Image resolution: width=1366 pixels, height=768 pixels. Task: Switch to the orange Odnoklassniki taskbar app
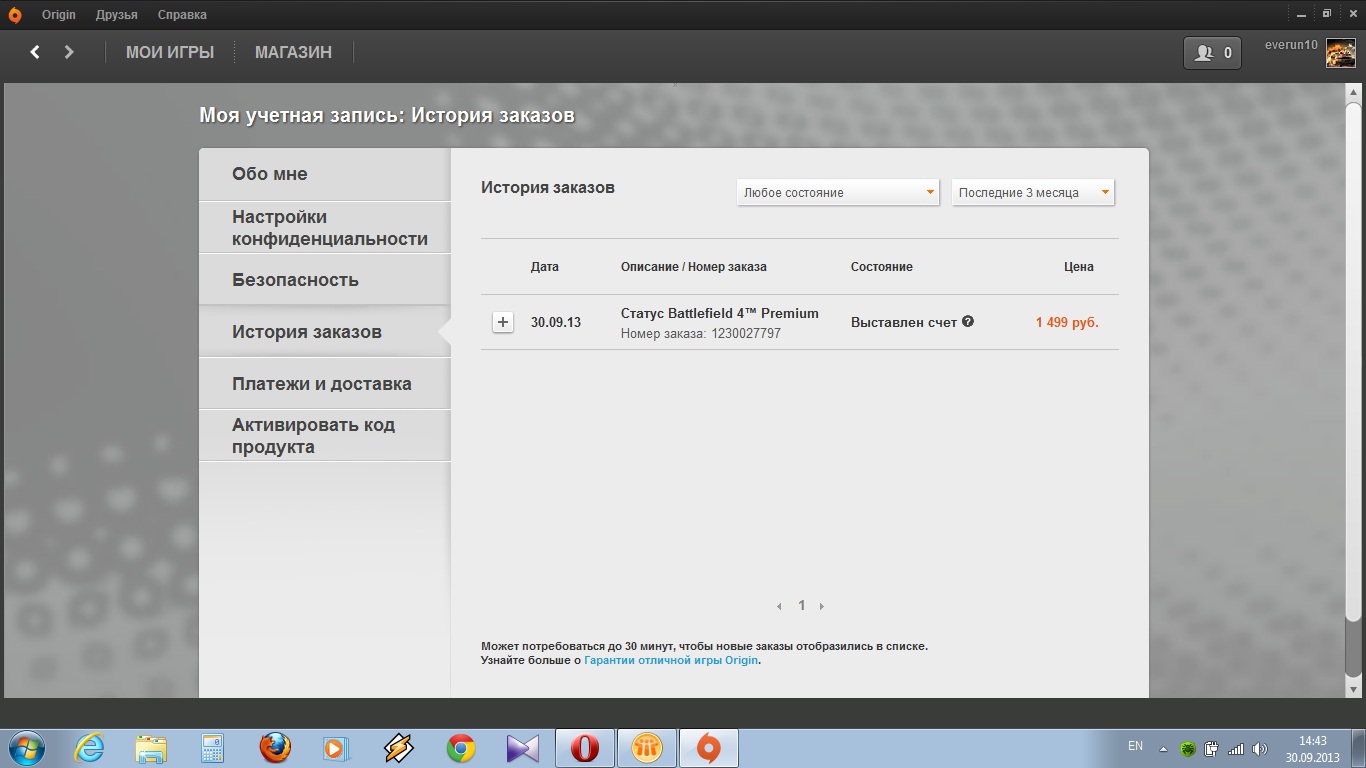point(646,748)
